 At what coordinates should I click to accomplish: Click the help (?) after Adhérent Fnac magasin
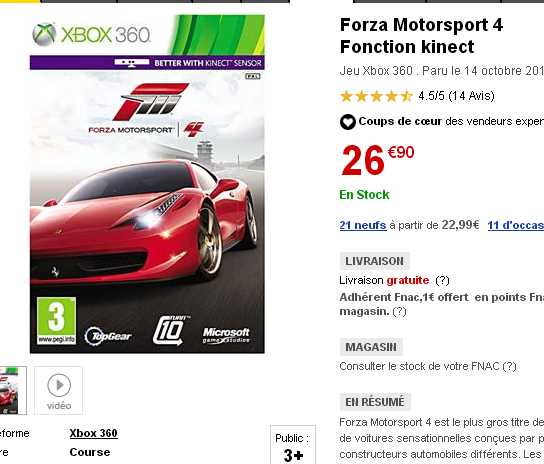point(399,311)
